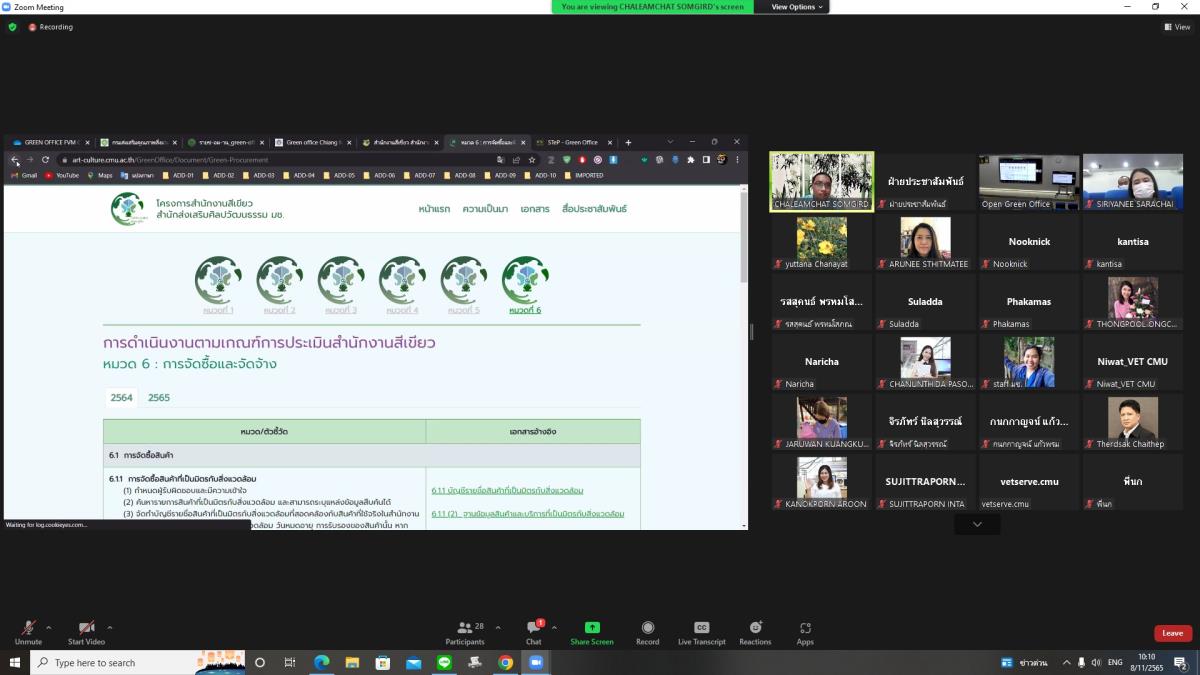Switch to the 2565 year tab

tap(159, 397)
